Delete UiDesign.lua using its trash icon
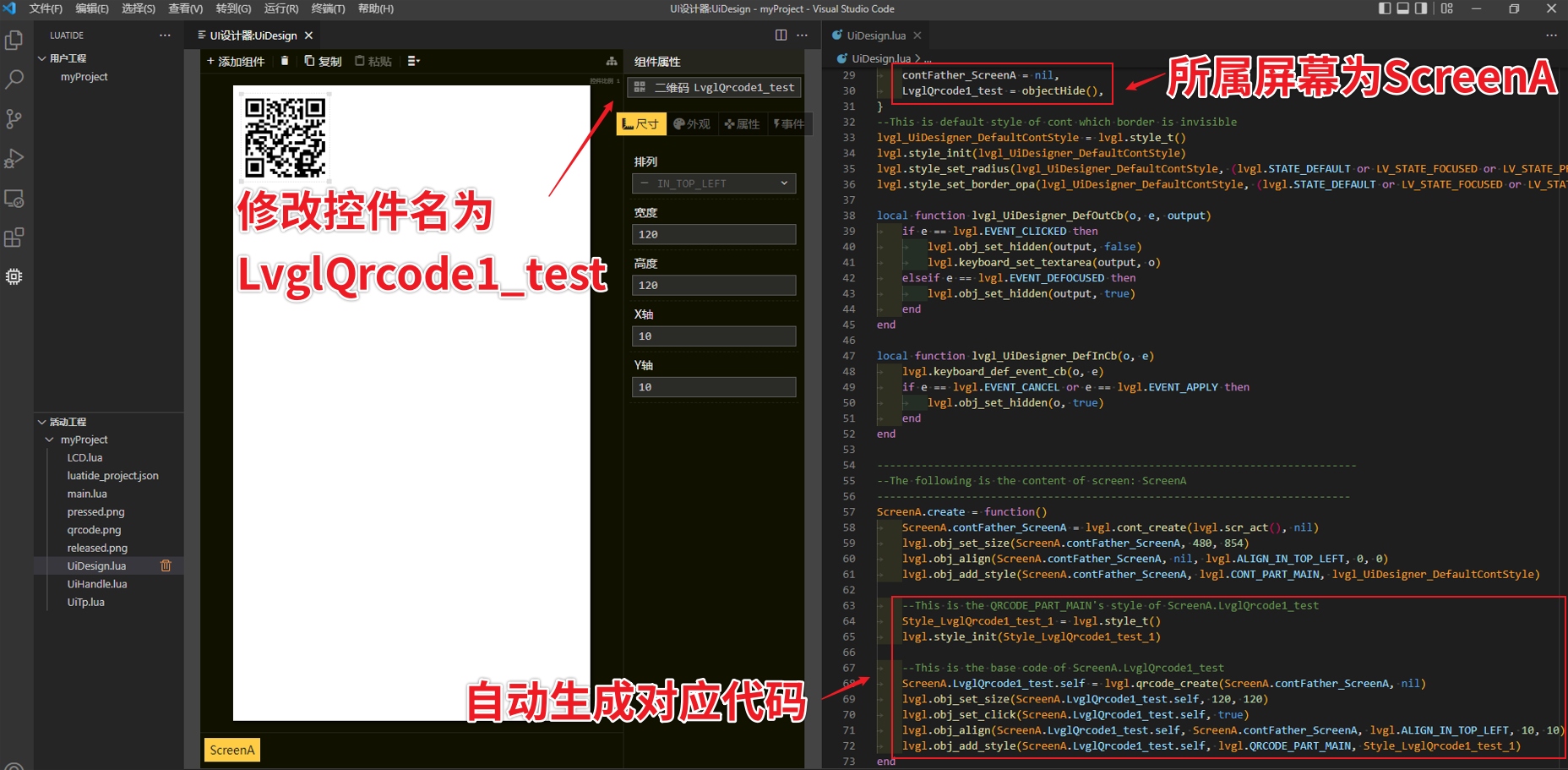The width and height of the screenshot is (1568, 770). [166, 565]
